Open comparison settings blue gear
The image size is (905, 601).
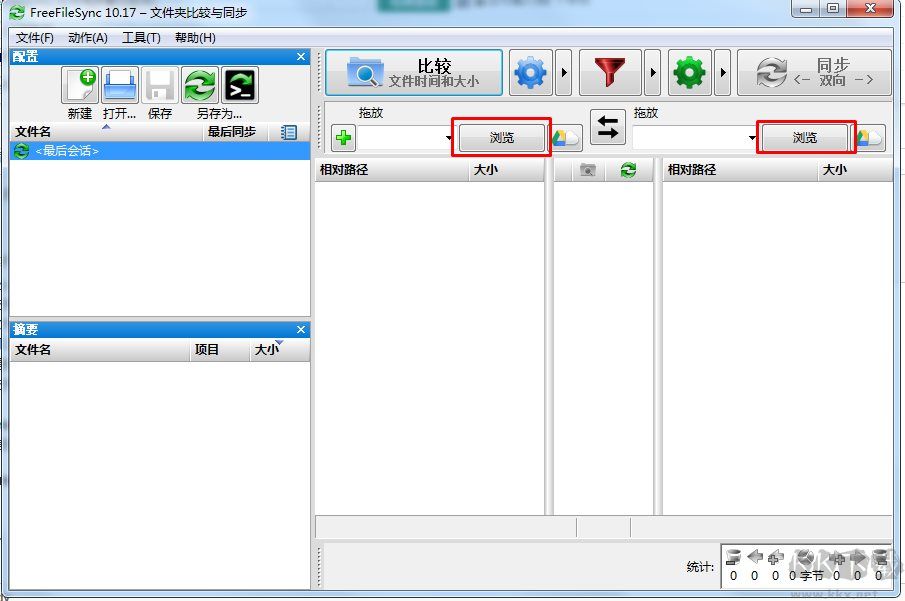[530, 73]
